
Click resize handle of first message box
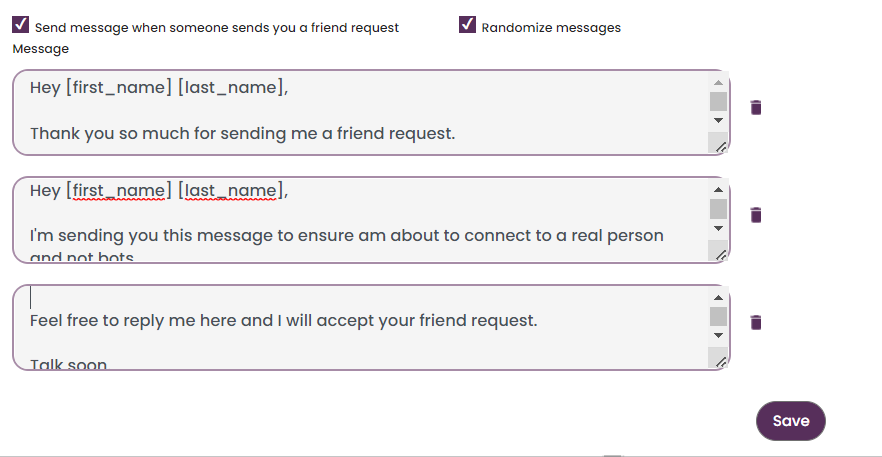(x=719, y=146)
